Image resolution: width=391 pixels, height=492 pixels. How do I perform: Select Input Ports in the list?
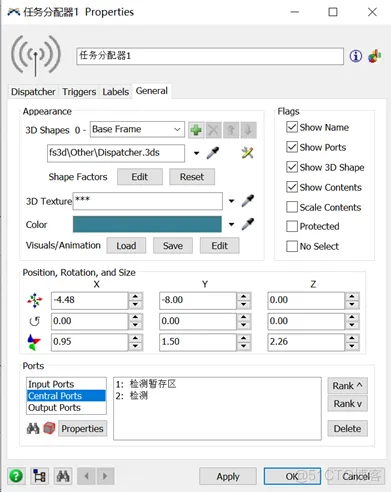tap(66, 384)
